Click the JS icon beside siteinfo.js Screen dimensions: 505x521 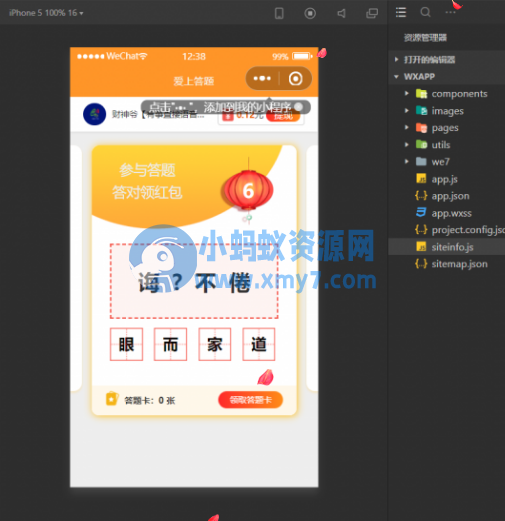click(421, 247)
